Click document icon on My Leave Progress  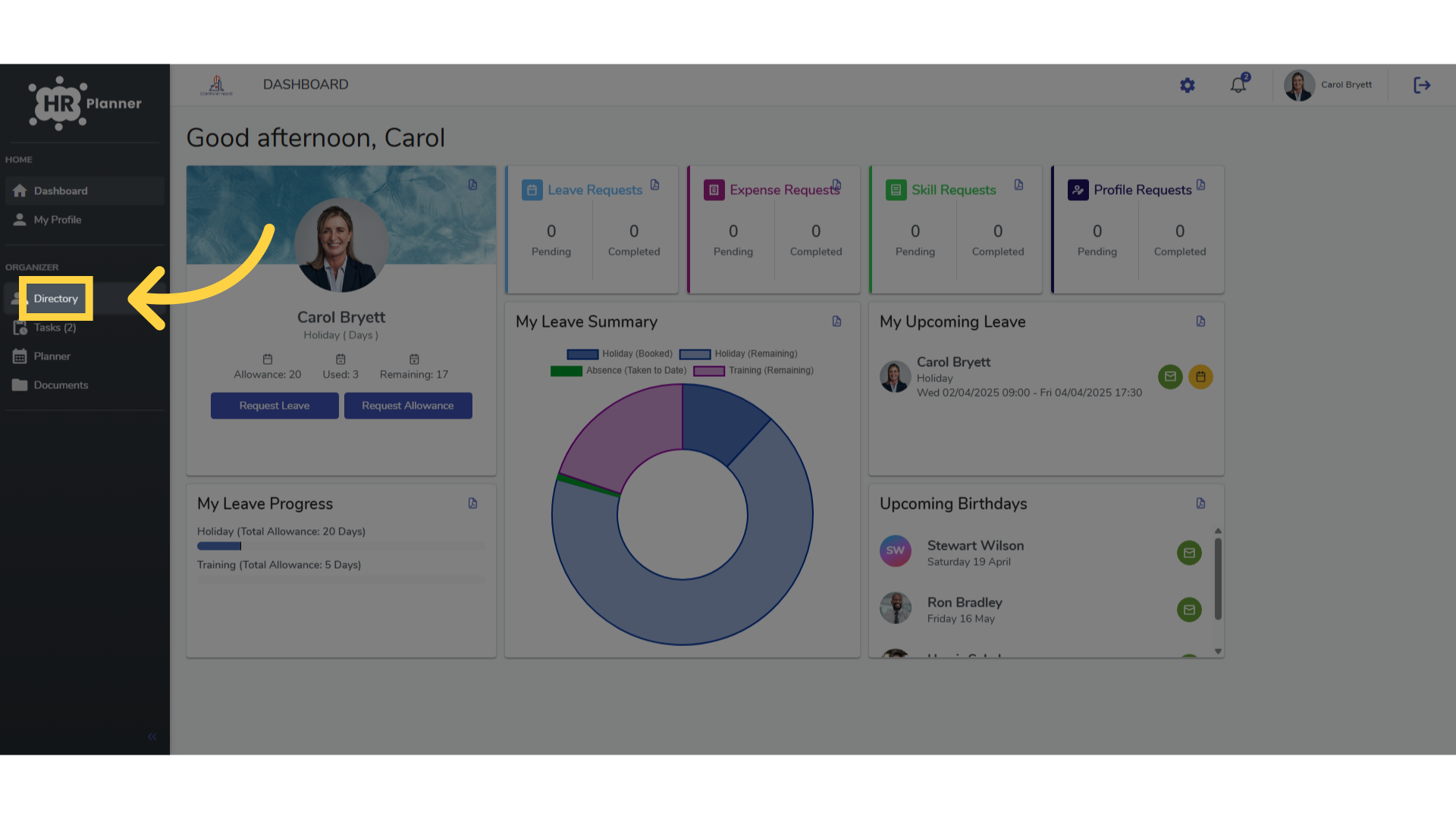(x=473, y=504)
